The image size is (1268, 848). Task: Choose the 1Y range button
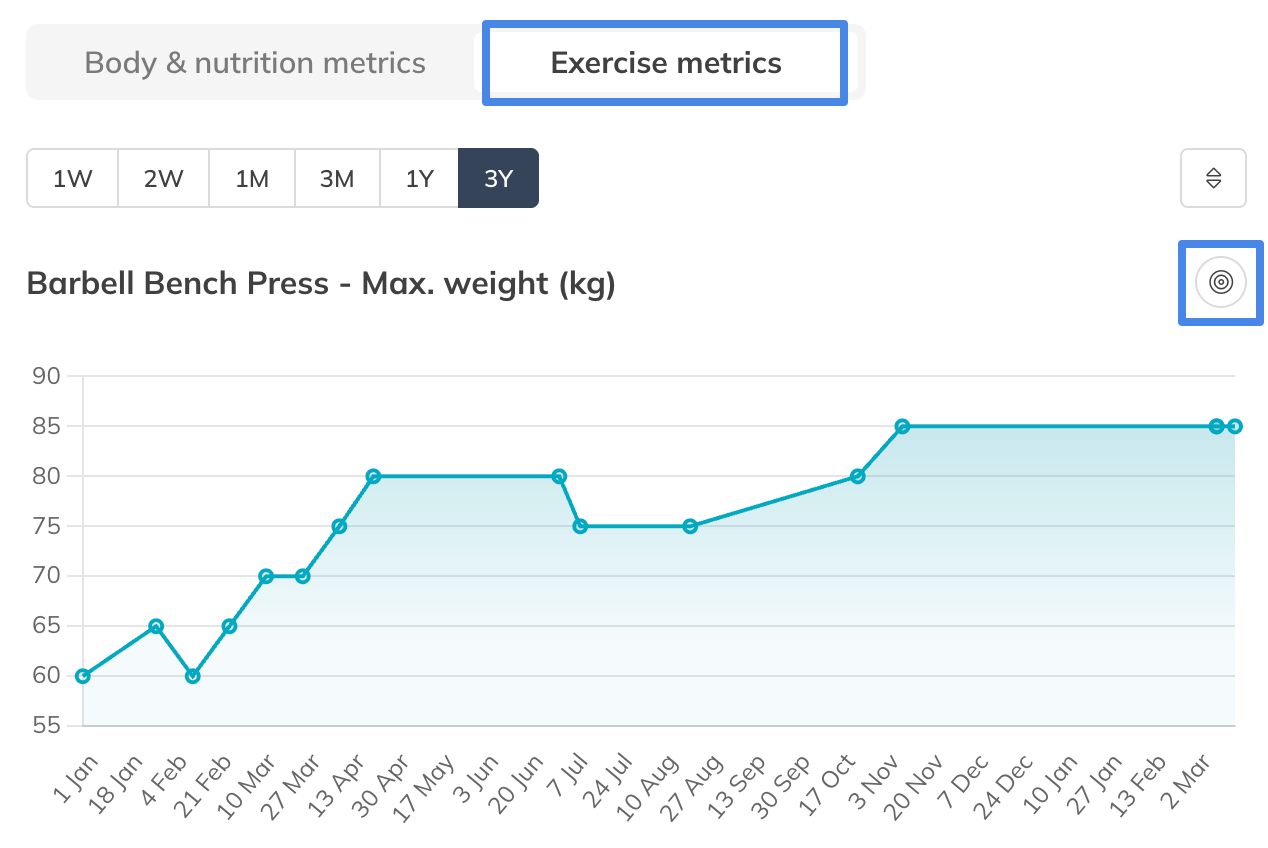point(419,179)
